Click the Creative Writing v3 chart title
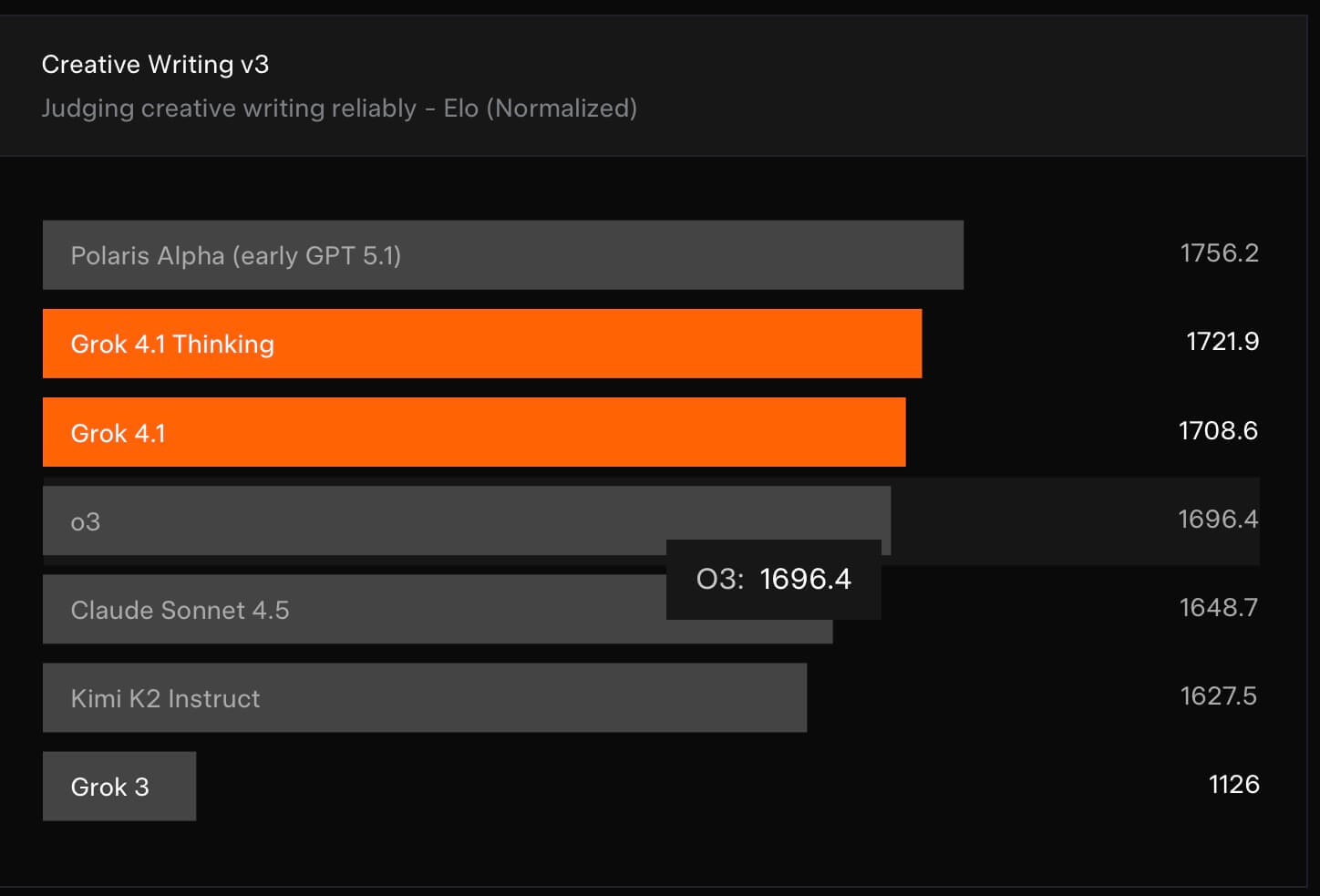 pos(155,65)
